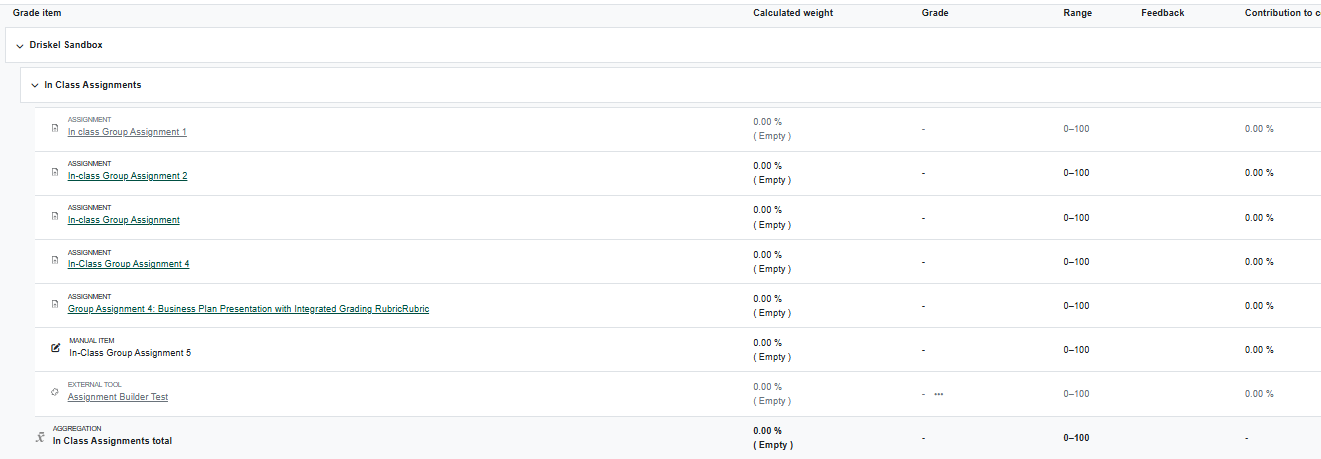Screen dimensions: 1321x459
Task: Collapse the In Class Assignments category
Action: click(34, 86)
